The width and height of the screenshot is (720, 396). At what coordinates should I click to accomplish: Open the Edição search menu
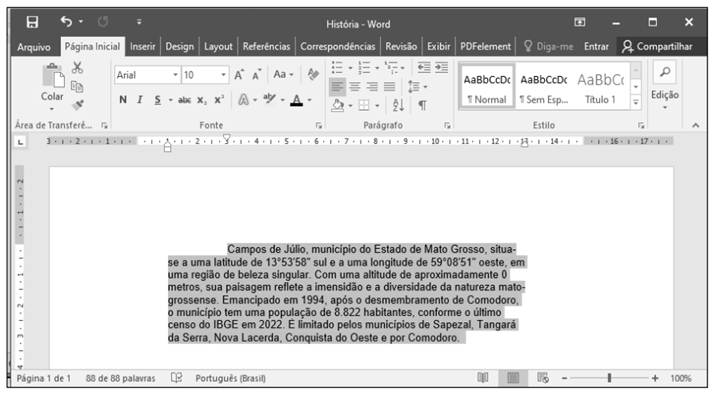pos(664,86)
